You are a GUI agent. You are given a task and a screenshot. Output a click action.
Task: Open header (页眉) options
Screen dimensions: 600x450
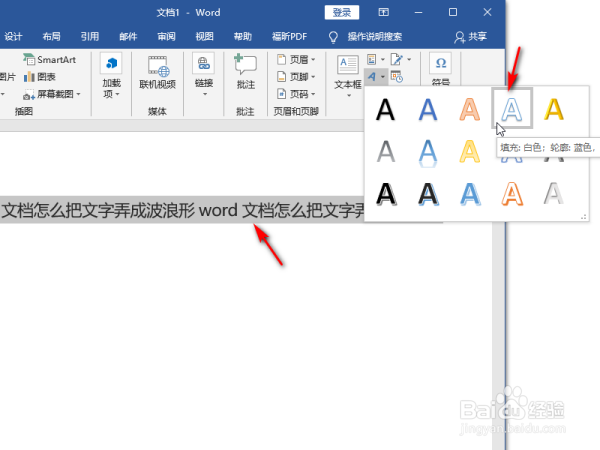click(296, 60)
